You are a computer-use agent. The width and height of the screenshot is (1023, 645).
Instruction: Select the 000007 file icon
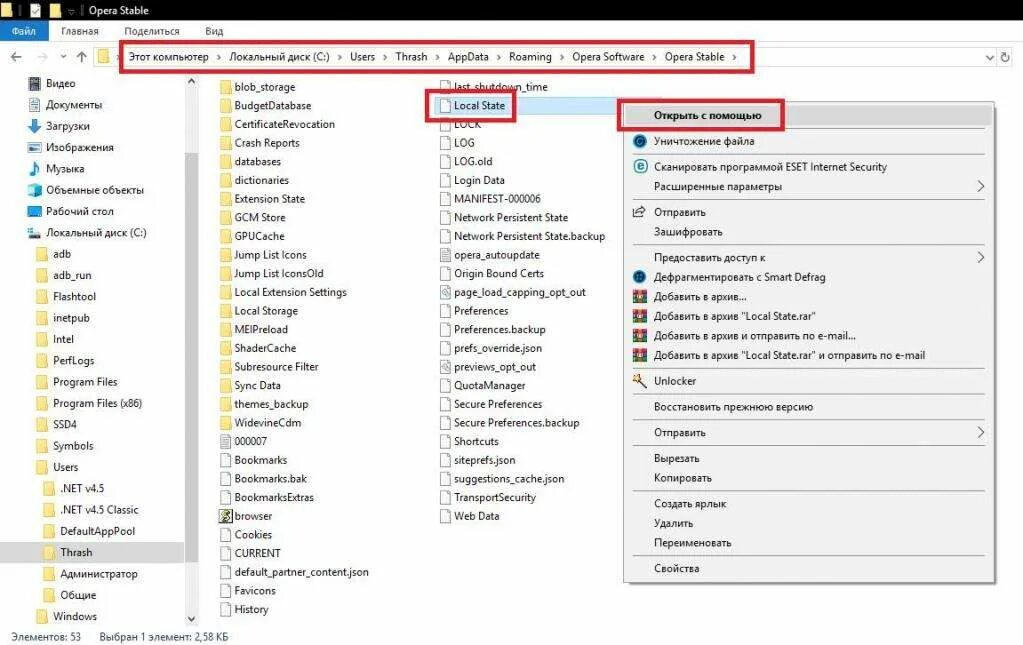point(226,442)
